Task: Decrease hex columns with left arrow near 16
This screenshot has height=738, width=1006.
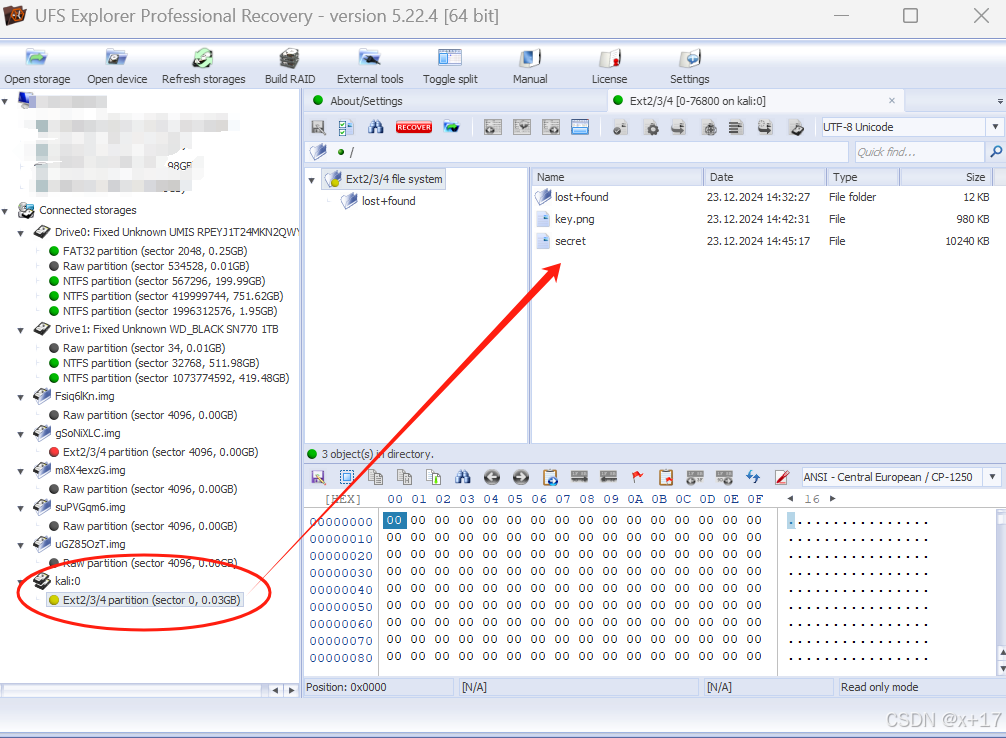Action: pos(790,499)
